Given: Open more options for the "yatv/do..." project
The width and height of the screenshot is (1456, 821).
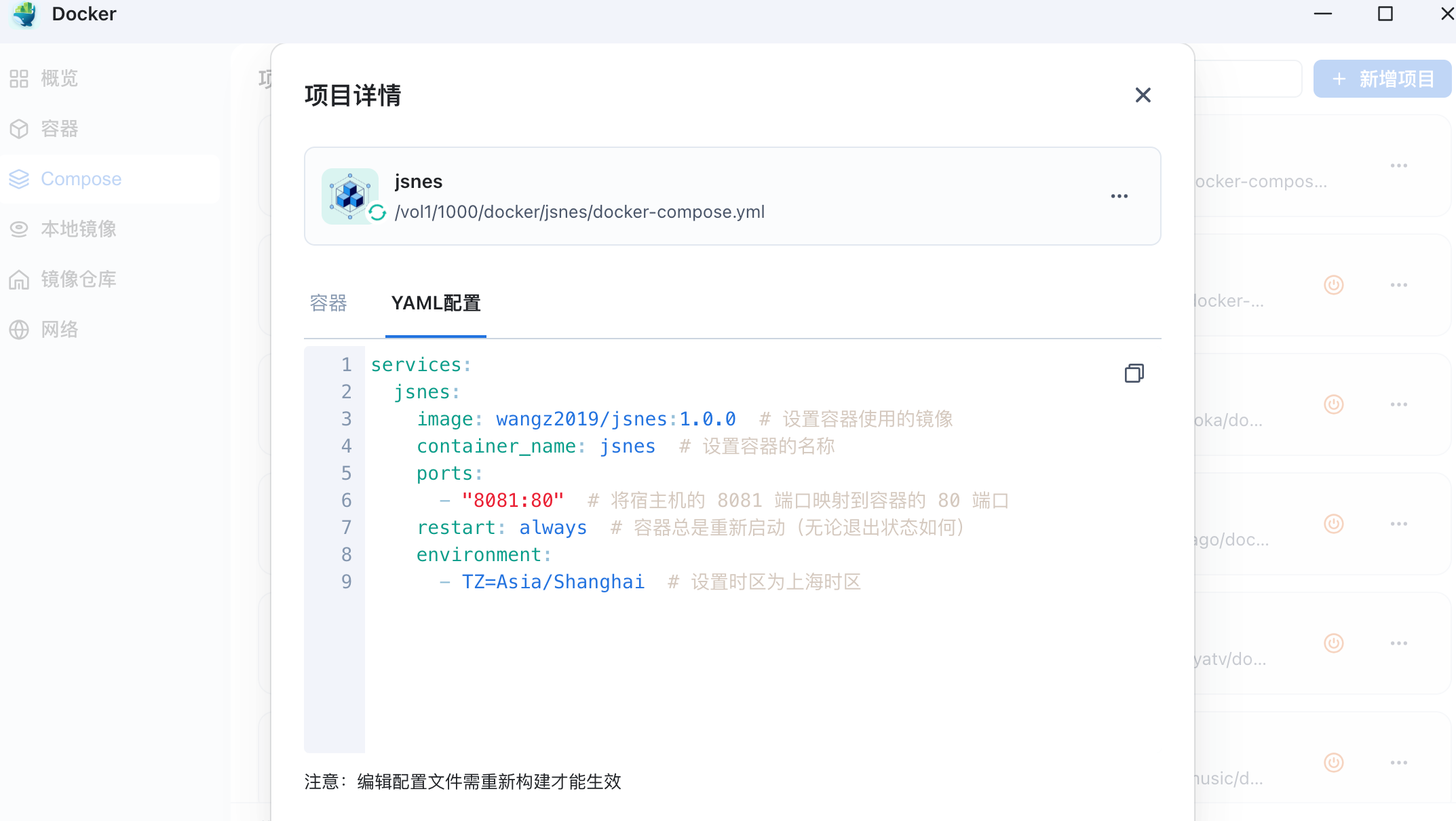Looking at the screenshot, I should 1398,643.
